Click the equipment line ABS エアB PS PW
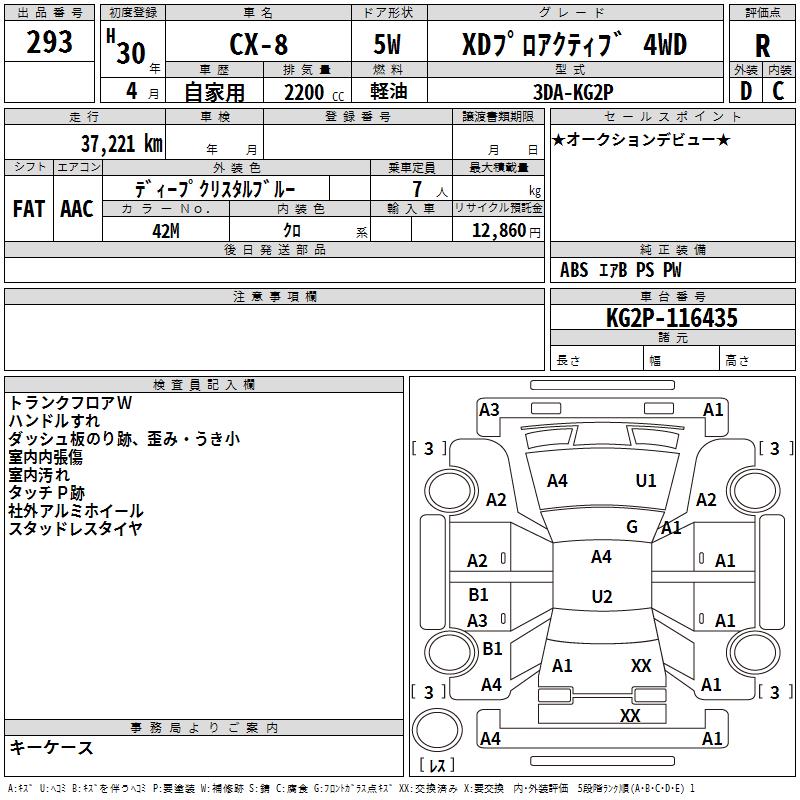Screen dimensions: 800x800 [x=620, y=270]
